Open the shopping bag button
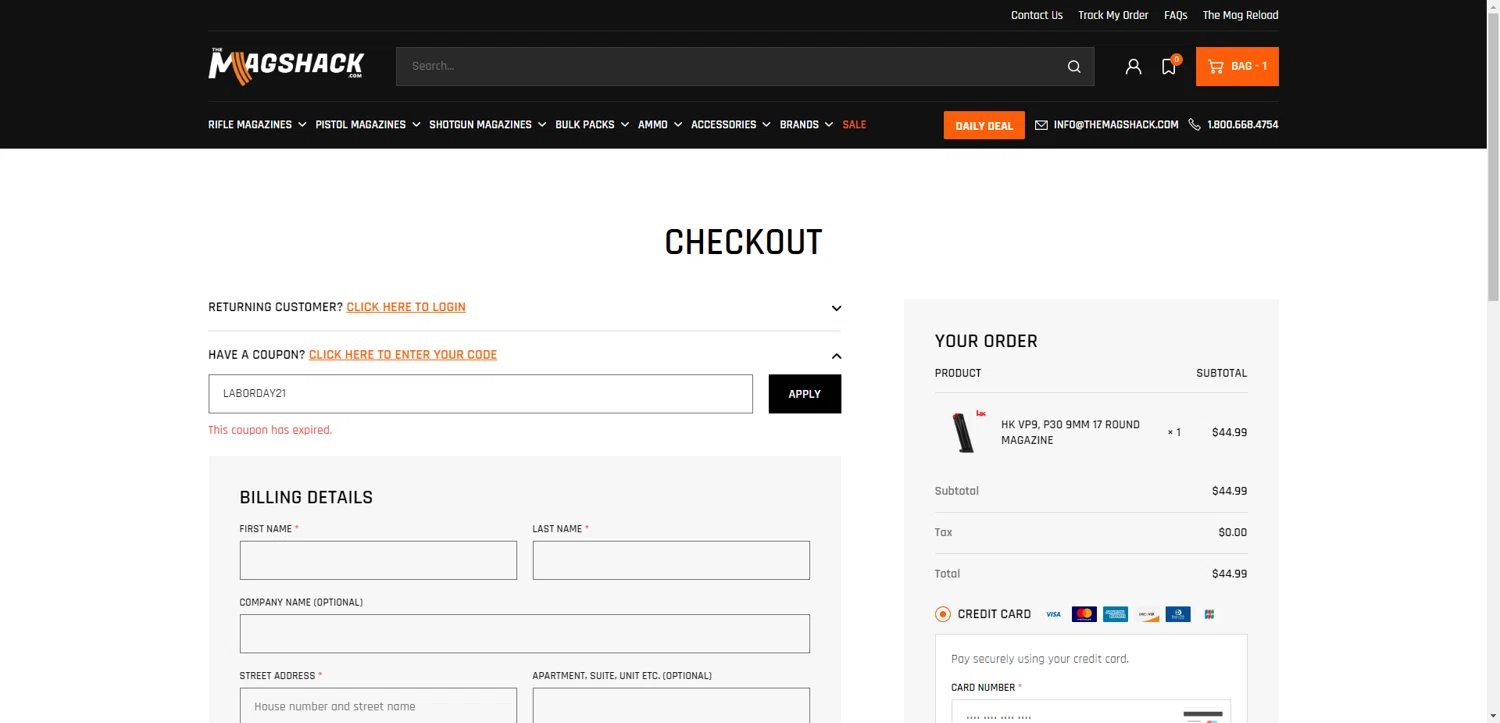The width and height of the screenshot is (1500, 723). pos(1237,67)
